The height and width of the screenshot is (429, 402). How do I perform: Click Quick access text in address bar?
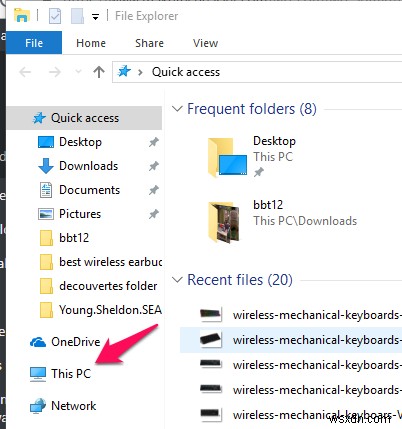186,72
